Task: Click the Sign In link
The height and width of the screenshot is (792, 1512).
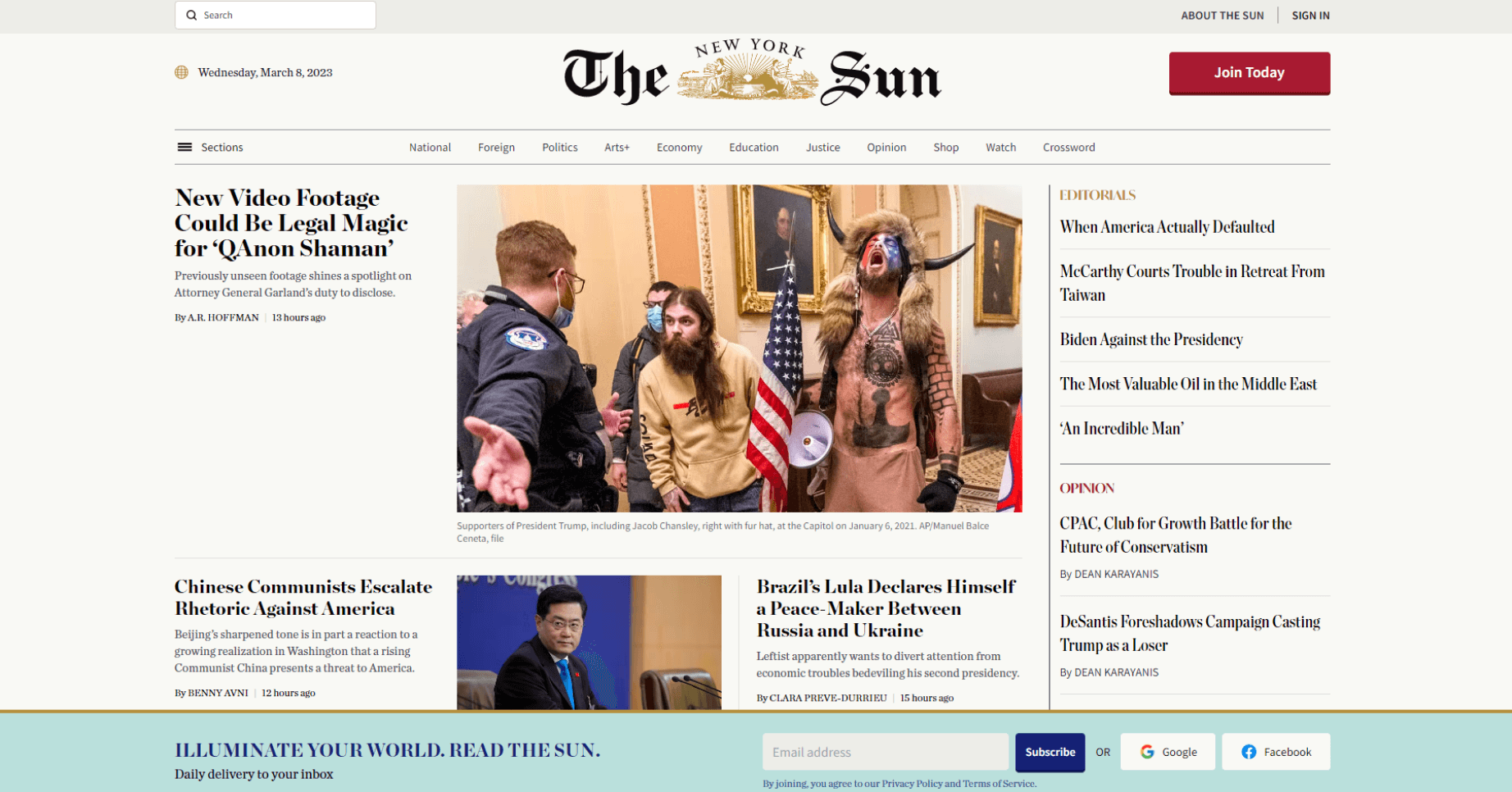Action: tap(1311, 16)
